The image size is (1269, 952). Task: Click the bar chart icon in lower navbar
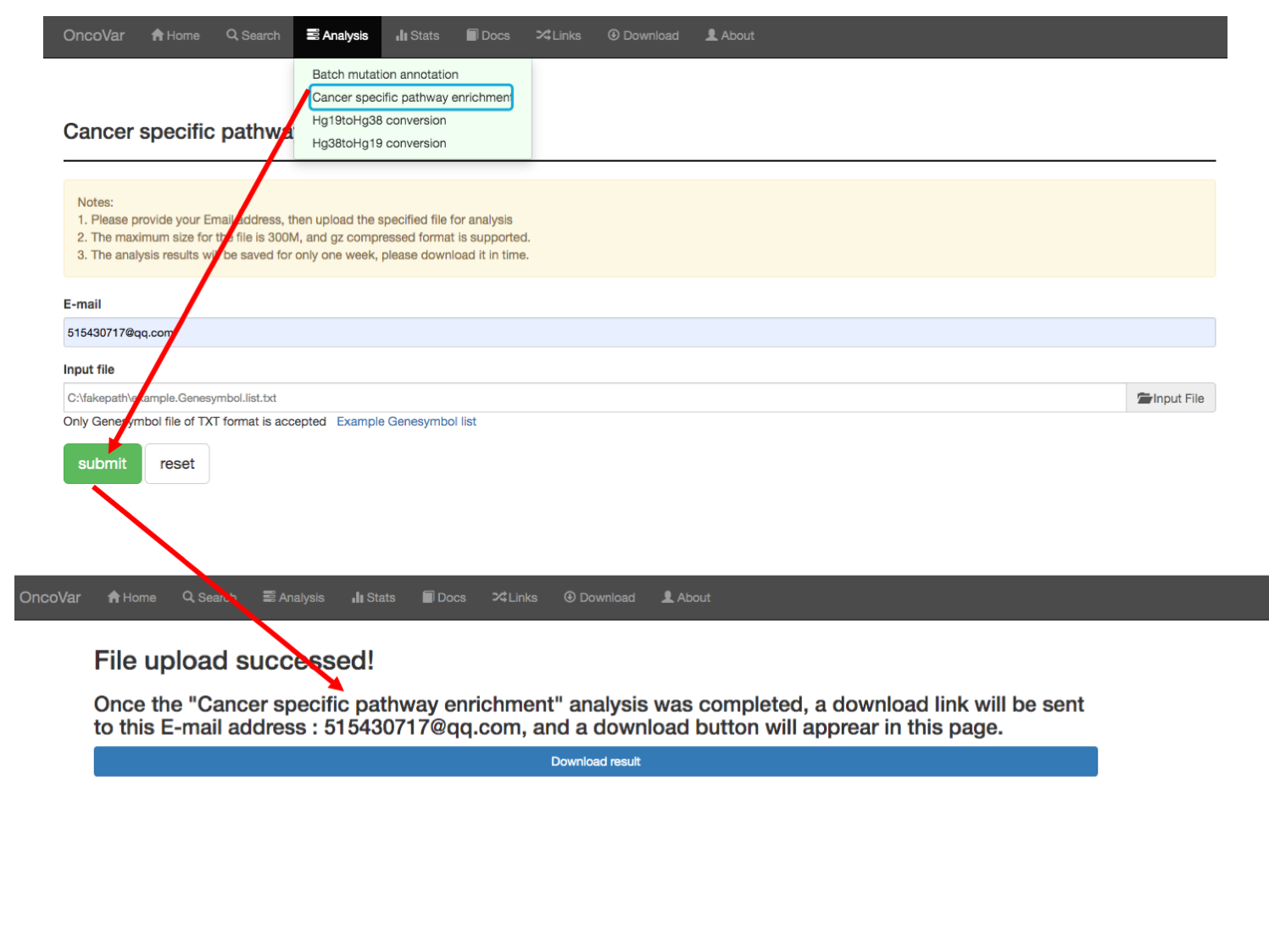coord(358,597)
